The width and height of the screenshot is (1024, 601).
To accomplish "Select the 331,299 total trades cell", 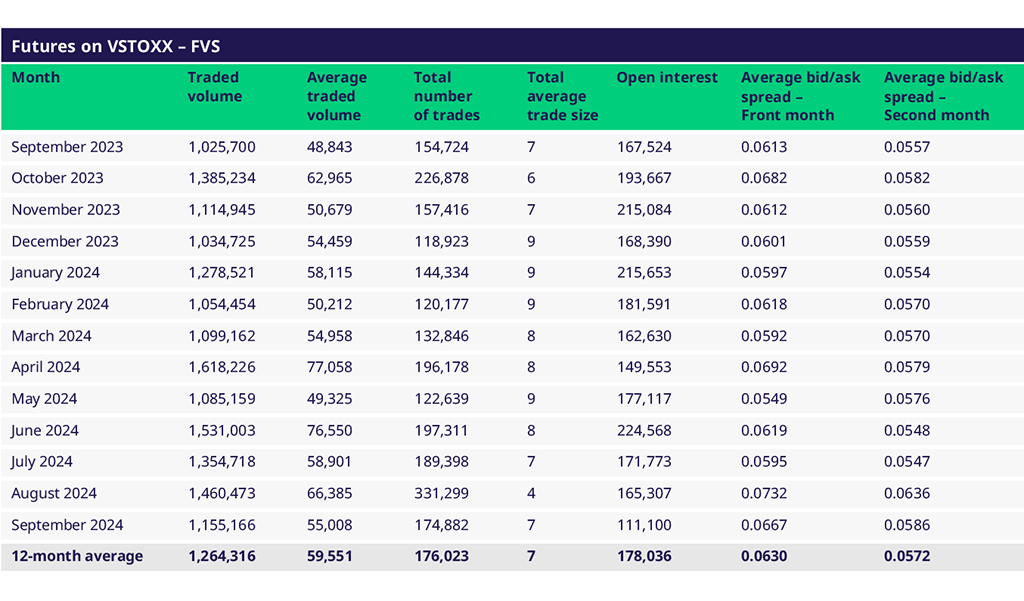I will click(x=441, y=493).
